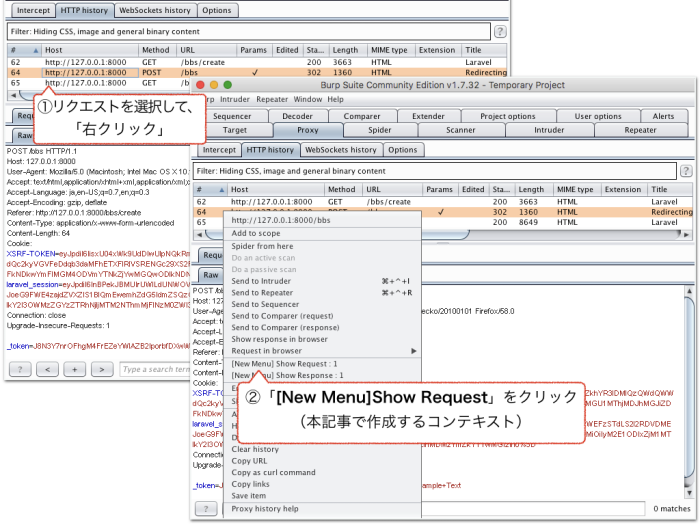700x525 pixels.
Task: Click the green zoom button of front window
Action: [x=228, y=85]
